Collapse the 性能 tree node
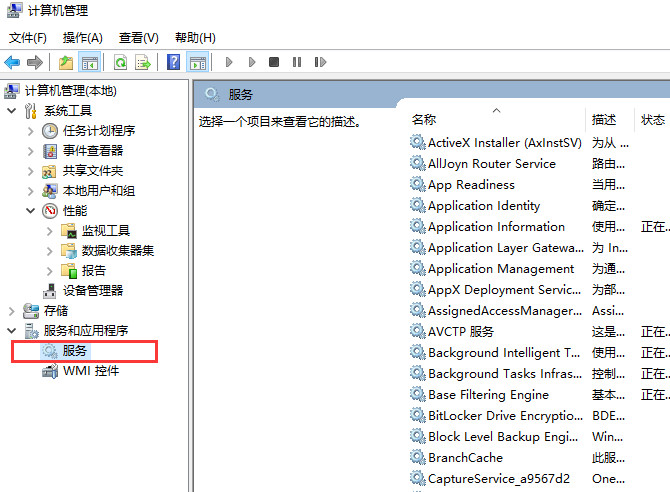Screen dimensions: 670x492 tap(31, 211)
